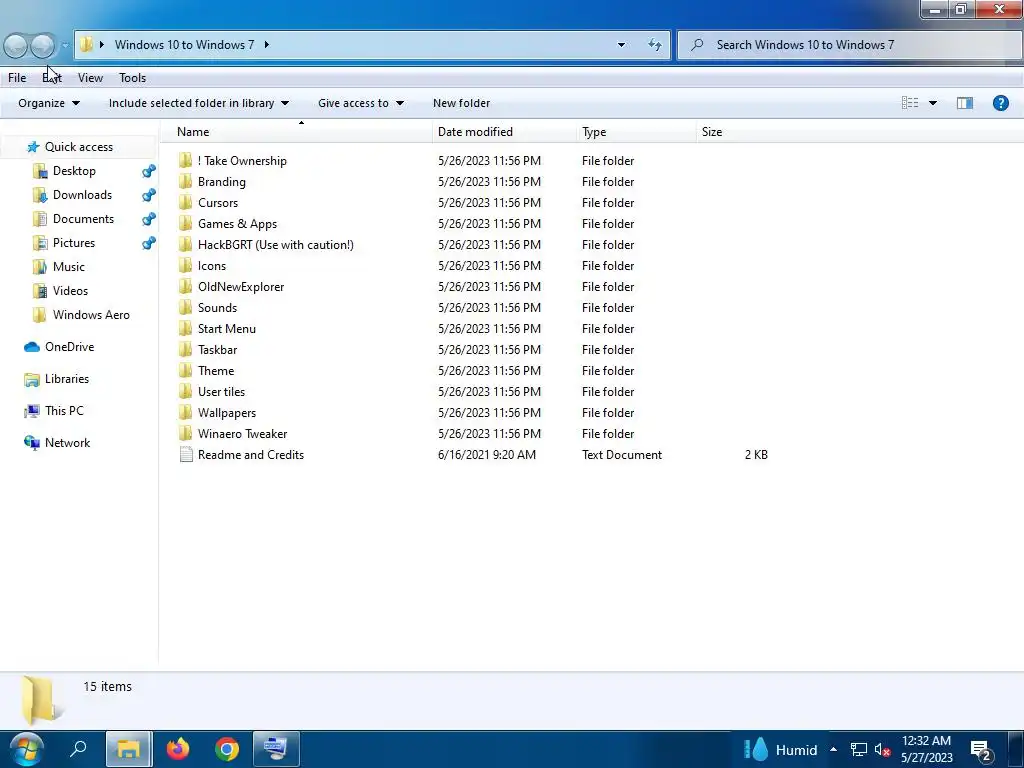Click the Wallpapers folder icon
Screen dimensions: 1024x768
(185, 413)
